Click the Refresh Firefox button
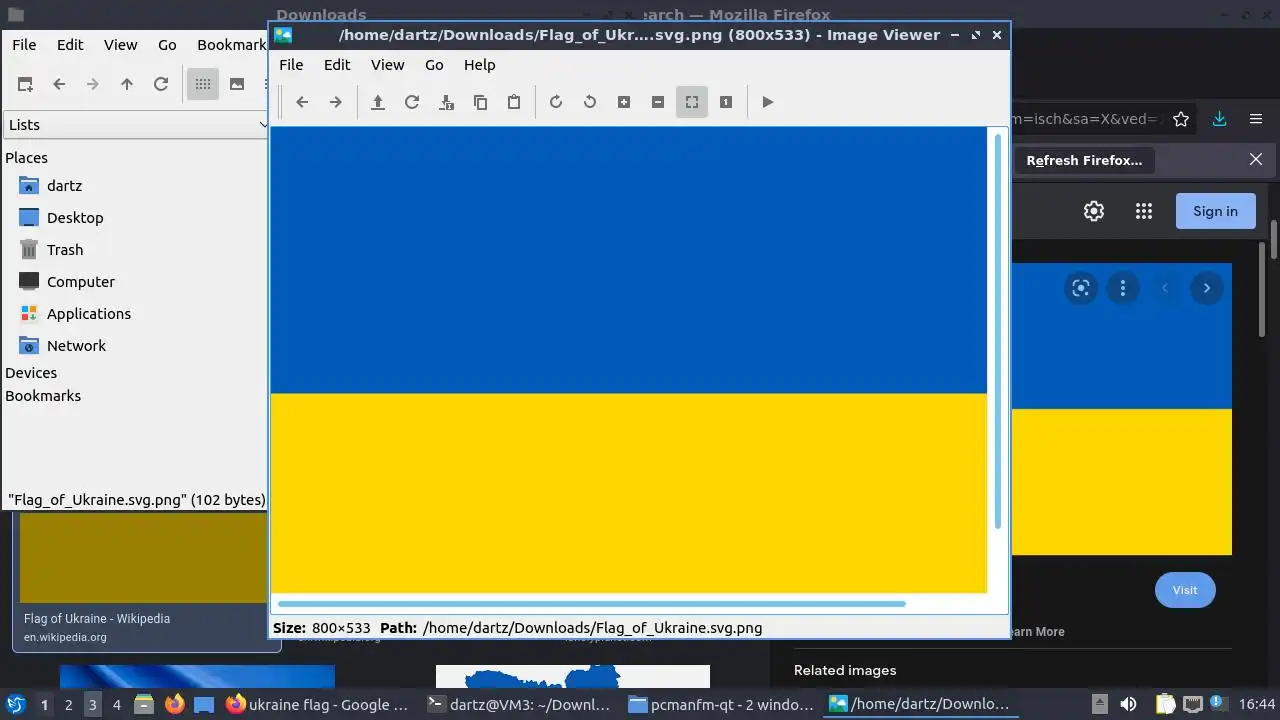The width and height of the screenshot is (1280, 720). (1084, 160)
